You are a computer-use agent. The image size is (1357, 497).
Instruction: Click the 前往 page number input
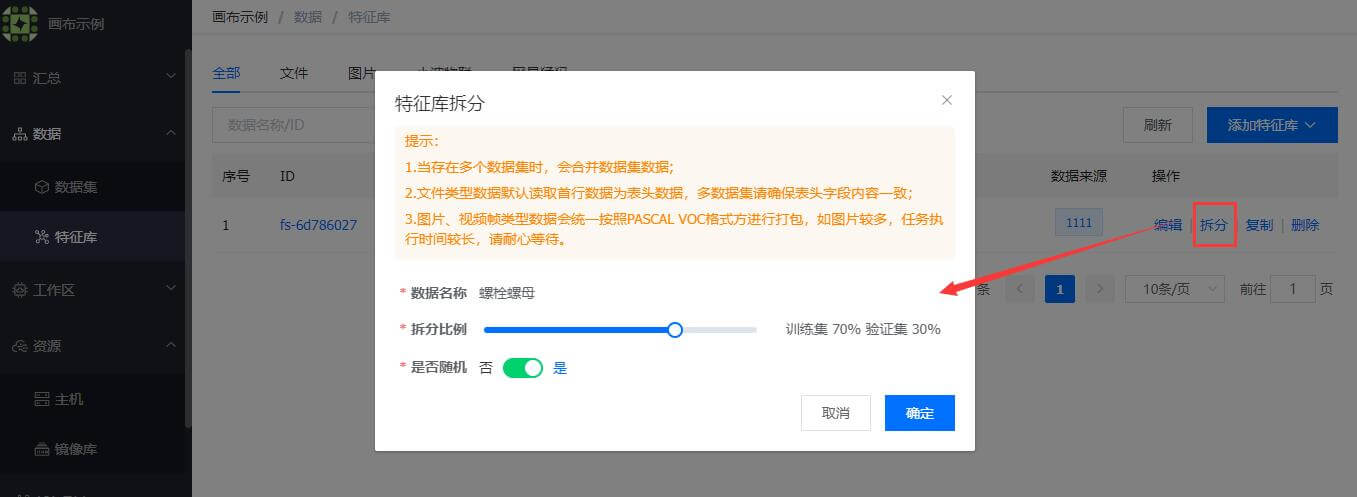click(x=1295, y=289)
